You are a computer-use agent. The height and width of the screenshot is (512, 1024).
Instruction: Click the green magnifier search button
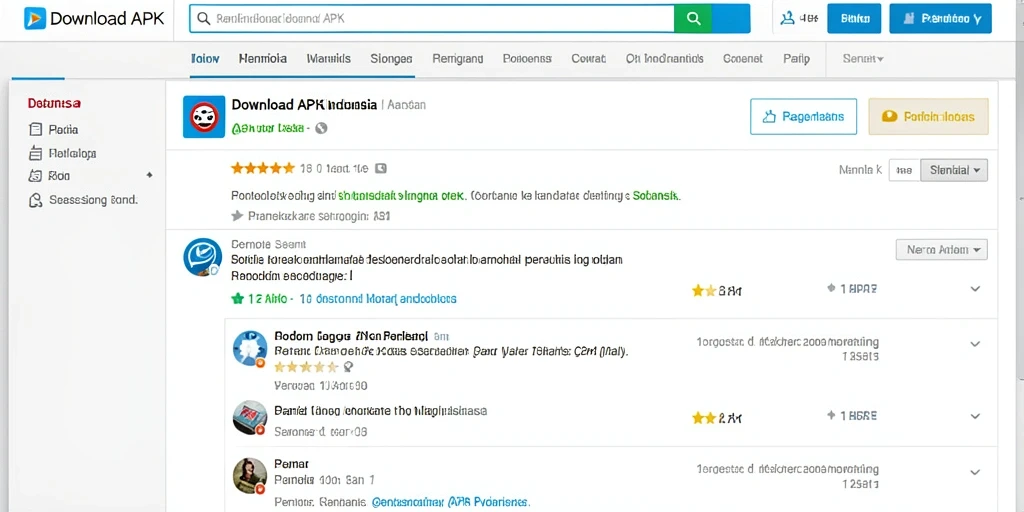[x=693, y=19]
